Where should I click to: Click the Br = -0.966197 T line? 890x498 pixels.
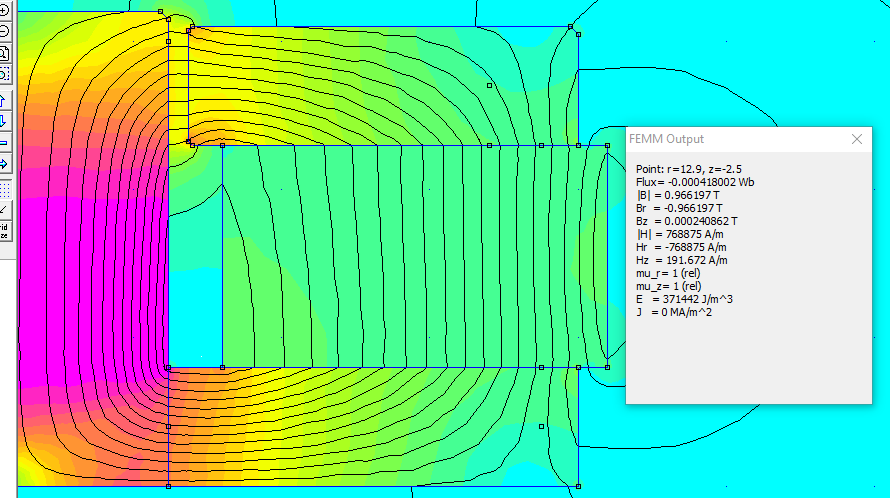[679, 208]
